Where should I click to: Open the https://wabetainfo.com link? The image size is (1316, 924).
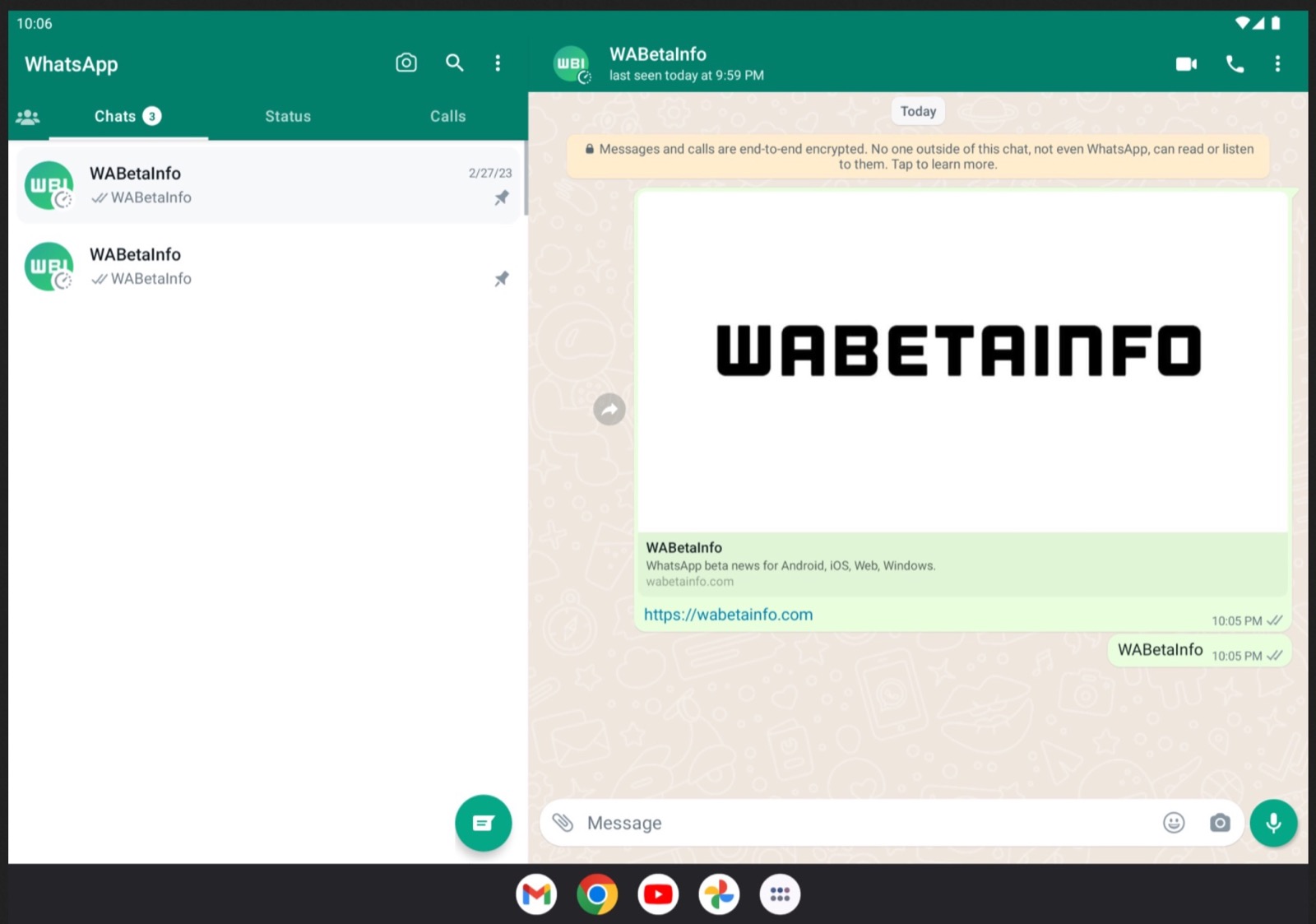[x=728, y=615]
